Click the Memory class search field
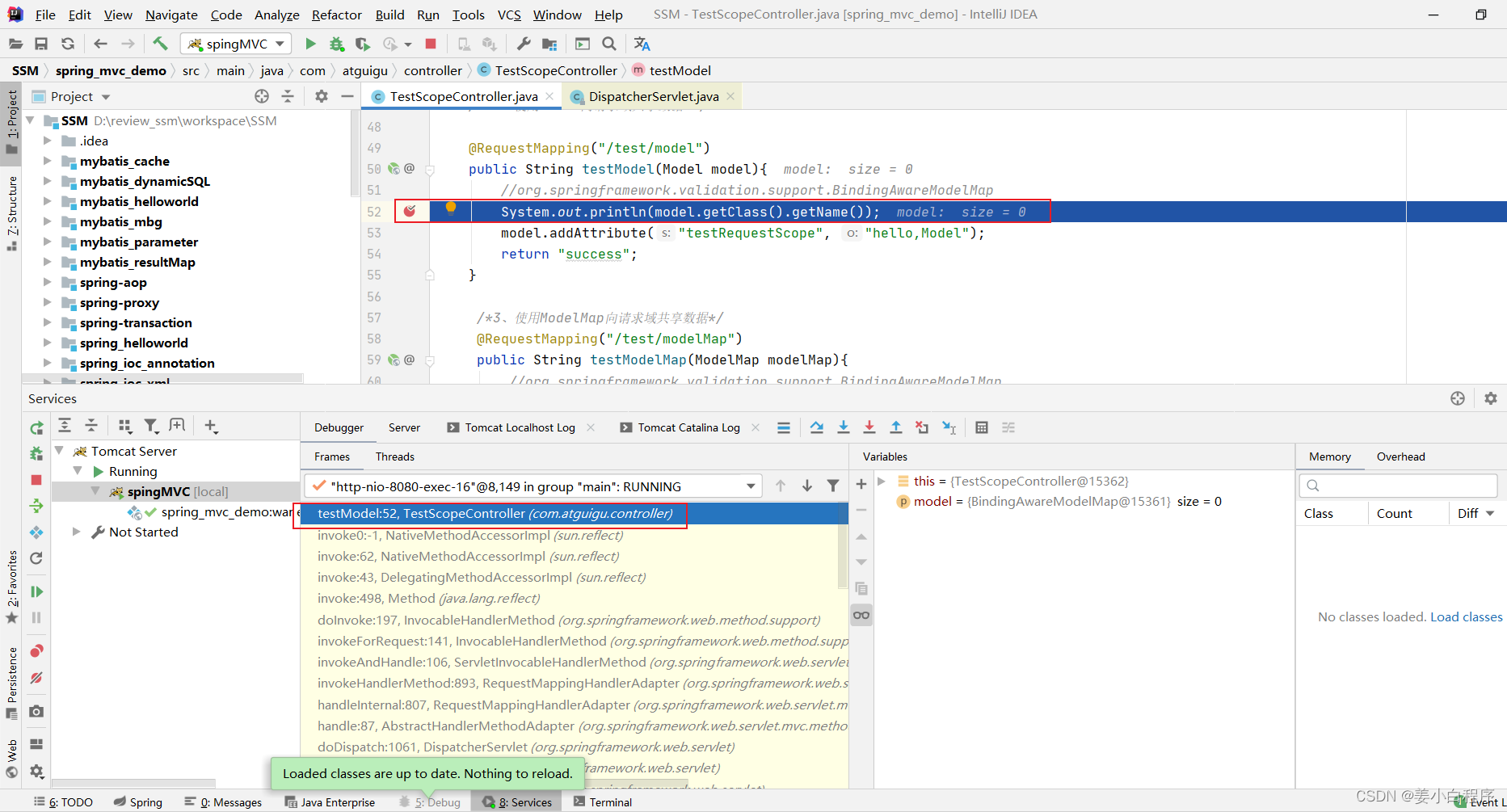Viewport: 1507px width, 812px height. coord(1398,485)
